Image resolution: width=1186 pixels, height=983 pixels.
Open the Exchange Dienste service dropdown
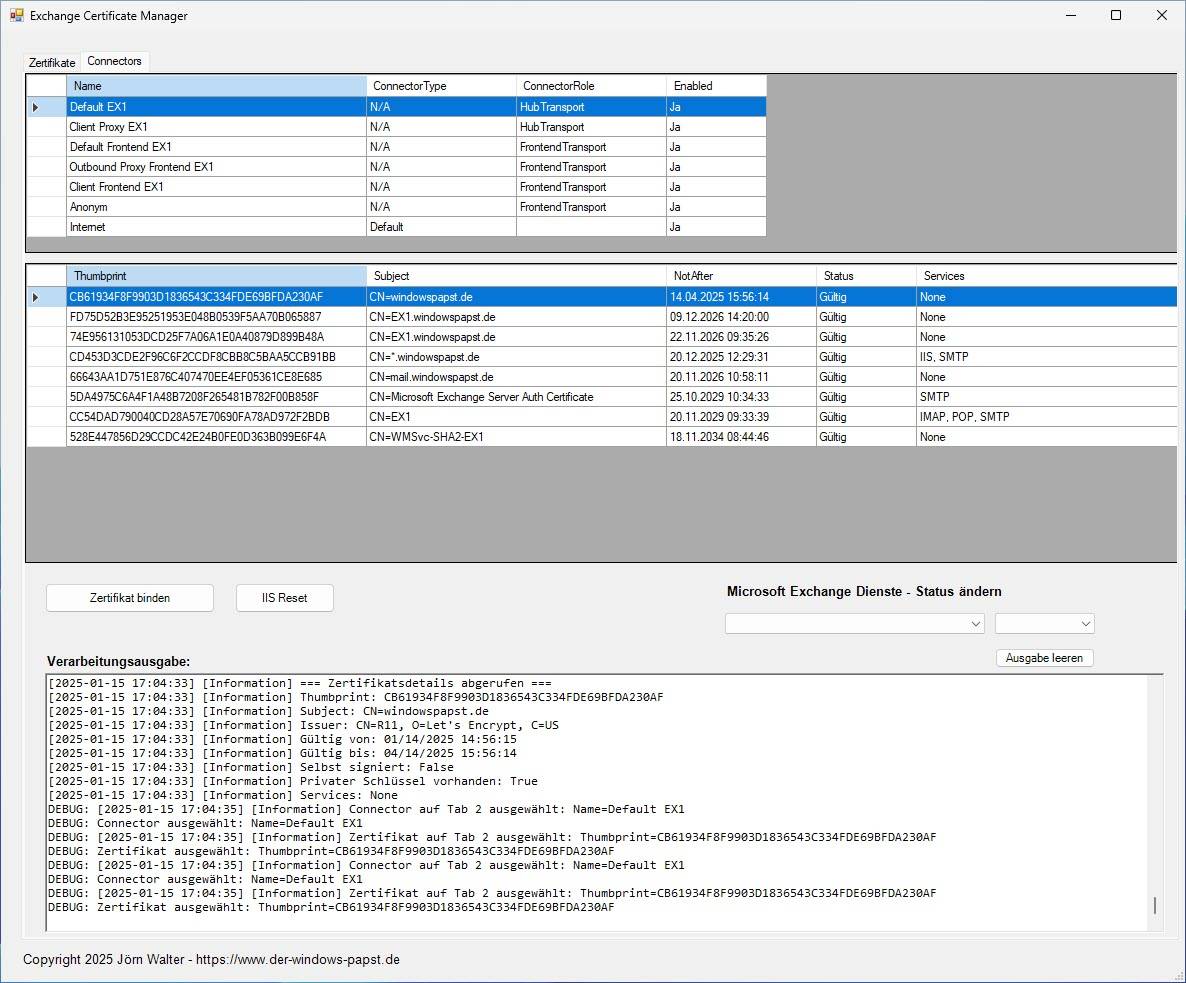click(x=855, y=624)
